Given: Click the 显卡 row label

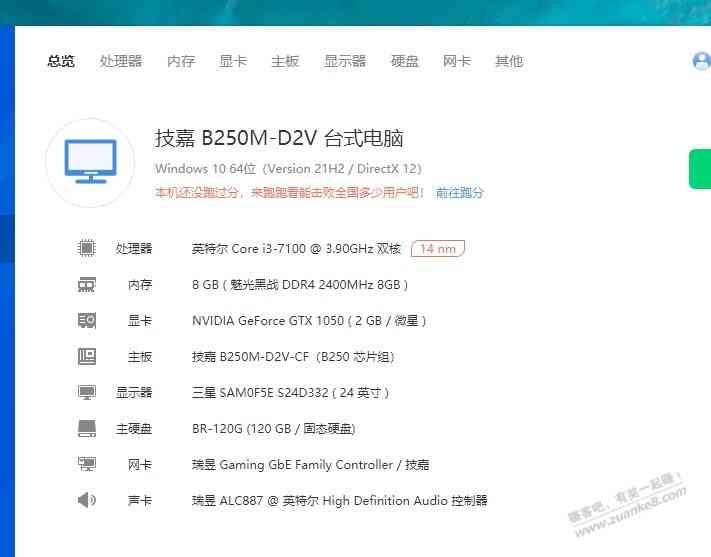Looking at the screenshot, I should pyautogui.click(x=140, y=321).
